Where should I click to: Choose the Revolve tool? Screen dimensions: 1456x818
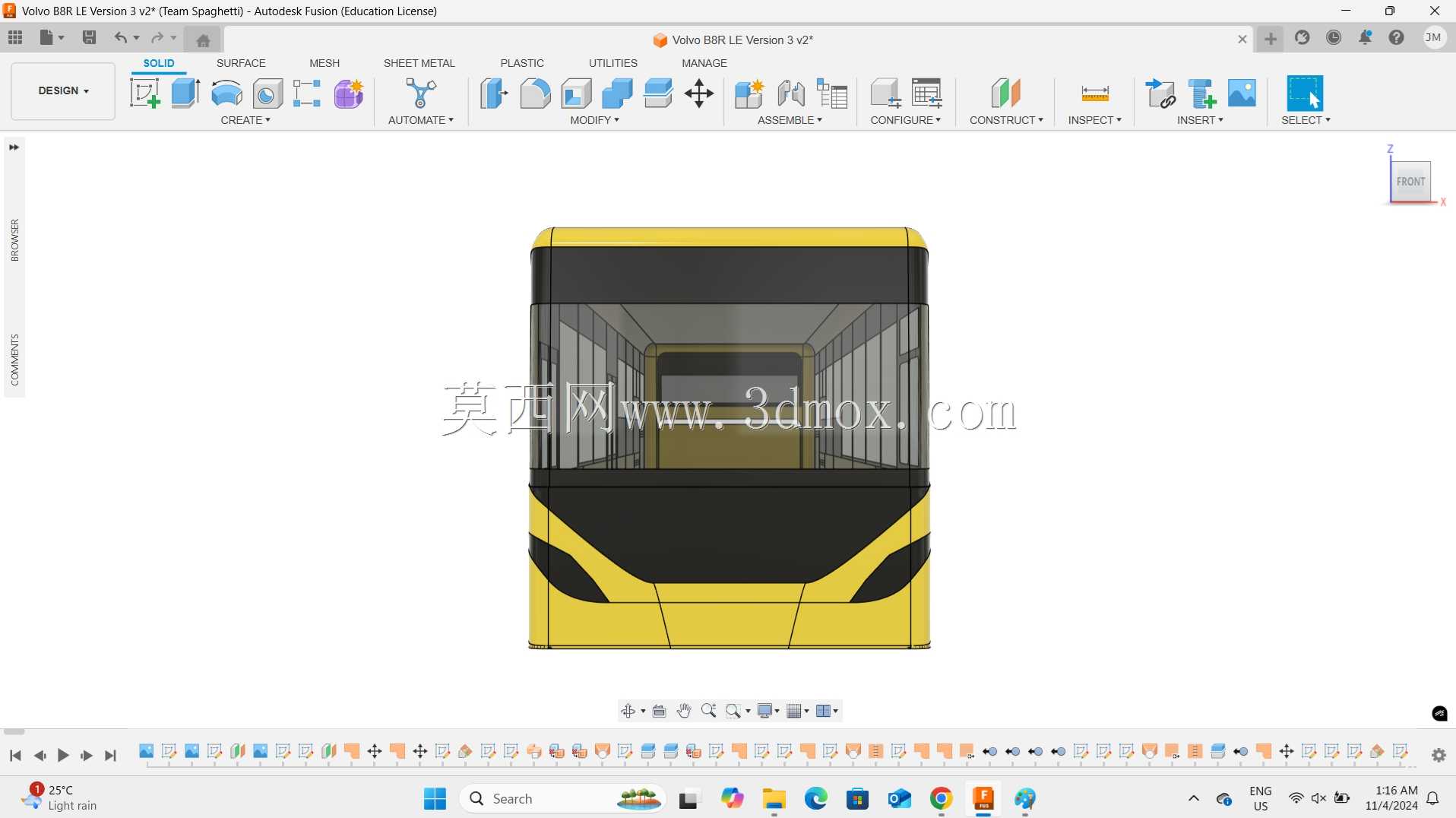pyautogui.click(x=226, y=94)
